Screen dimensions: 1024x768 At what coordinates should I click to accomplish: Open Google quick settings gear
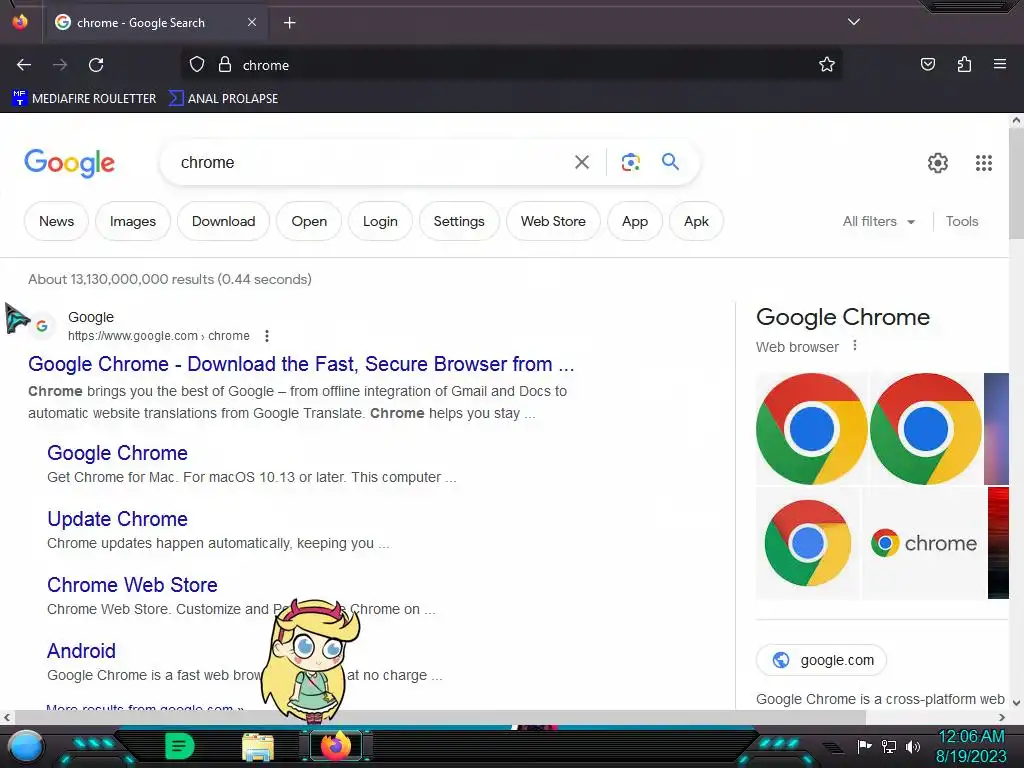tap(938, 163)
